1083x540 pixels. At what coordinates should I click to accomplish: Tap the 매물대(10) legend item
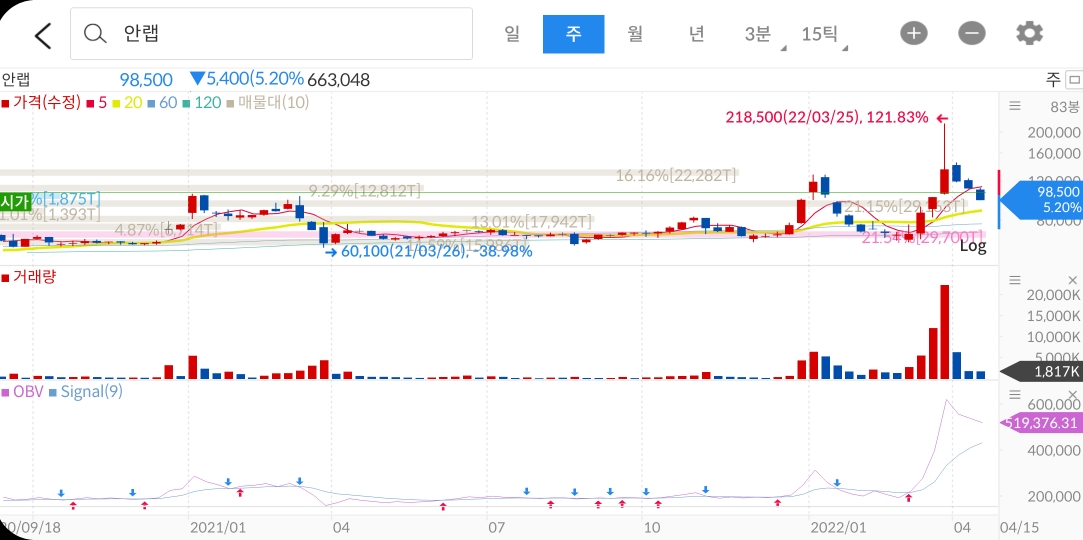268,103
